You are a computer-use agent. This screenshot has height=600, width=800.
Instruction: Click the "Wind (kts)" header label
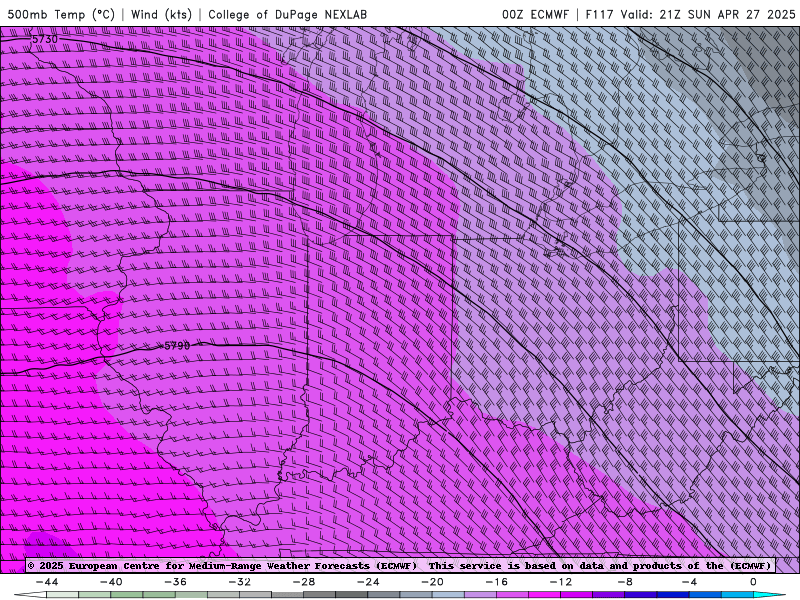[161, 14]
